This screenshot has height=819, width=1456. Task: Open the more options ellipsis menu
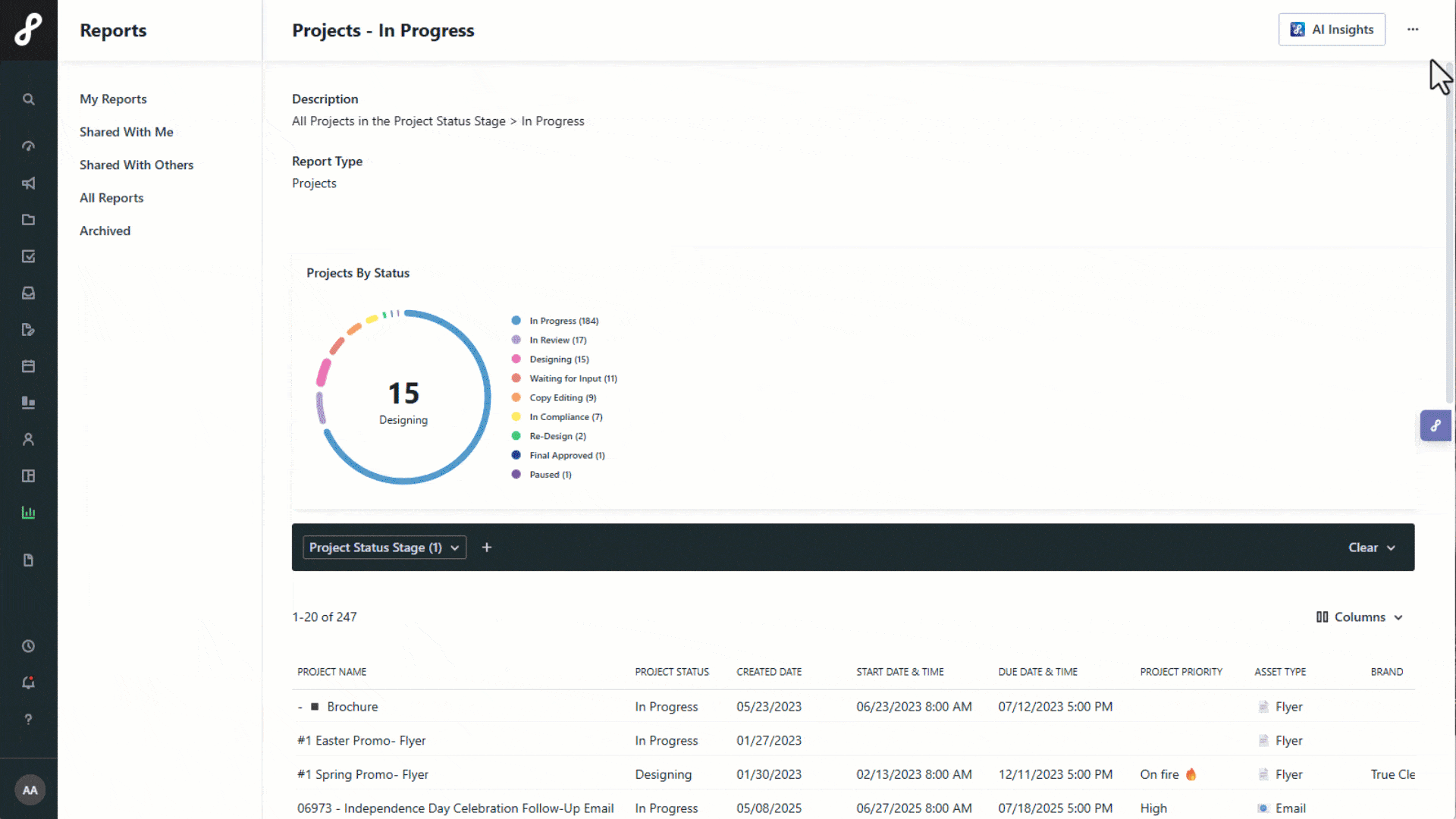[1413, 30]
